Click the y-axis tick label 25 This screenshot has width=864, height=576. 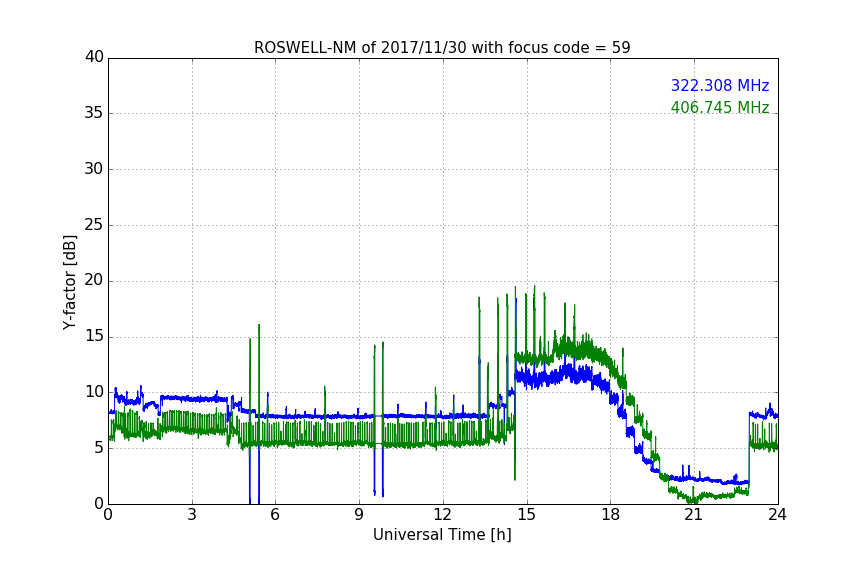coord(94,225)
